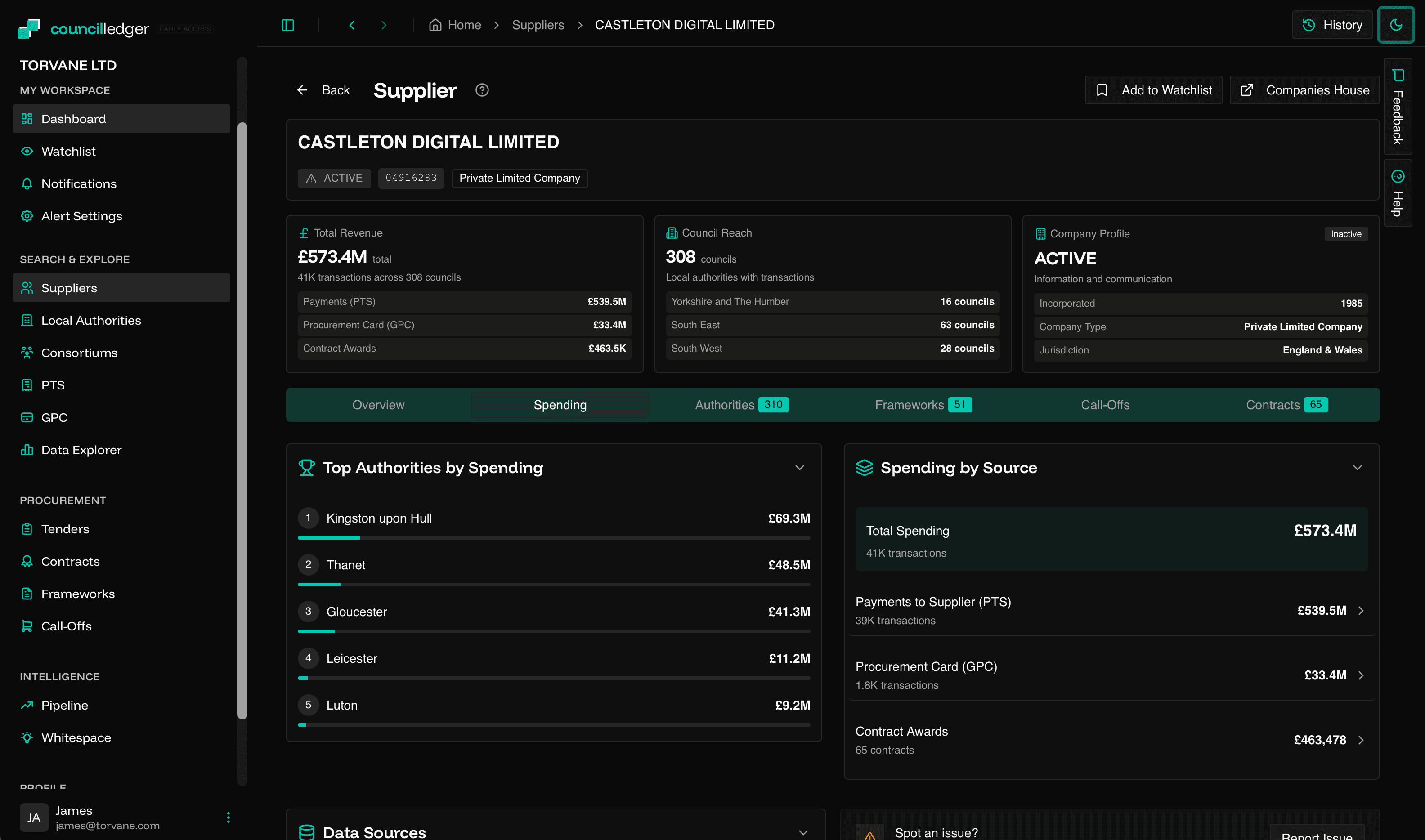Click the Watchlist eye icon

tap(27, 151)
